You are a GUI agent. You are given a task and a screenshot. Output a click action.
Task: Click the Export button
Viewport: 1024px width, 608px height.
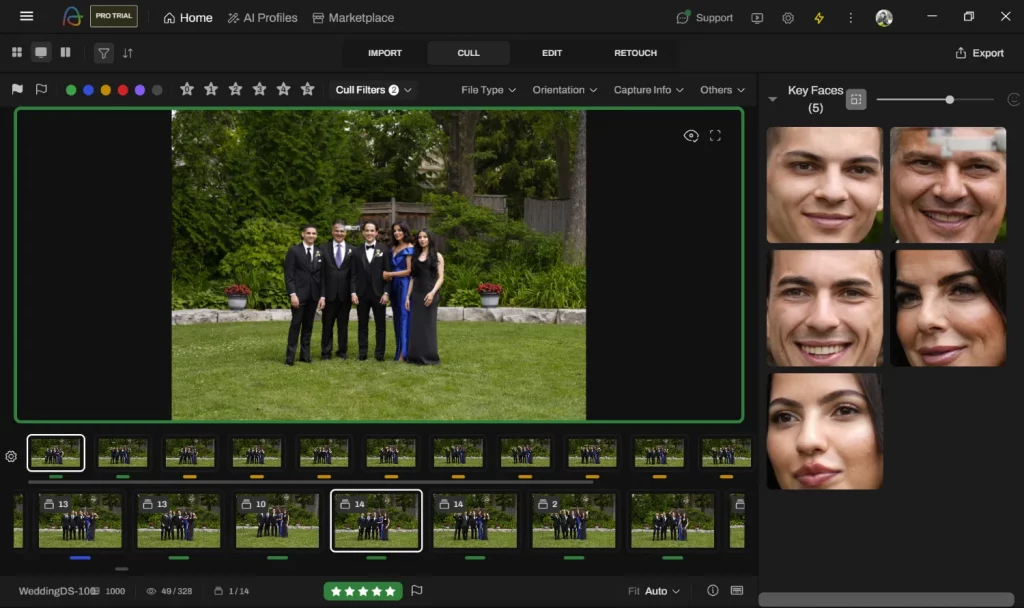tap(980, 53)
